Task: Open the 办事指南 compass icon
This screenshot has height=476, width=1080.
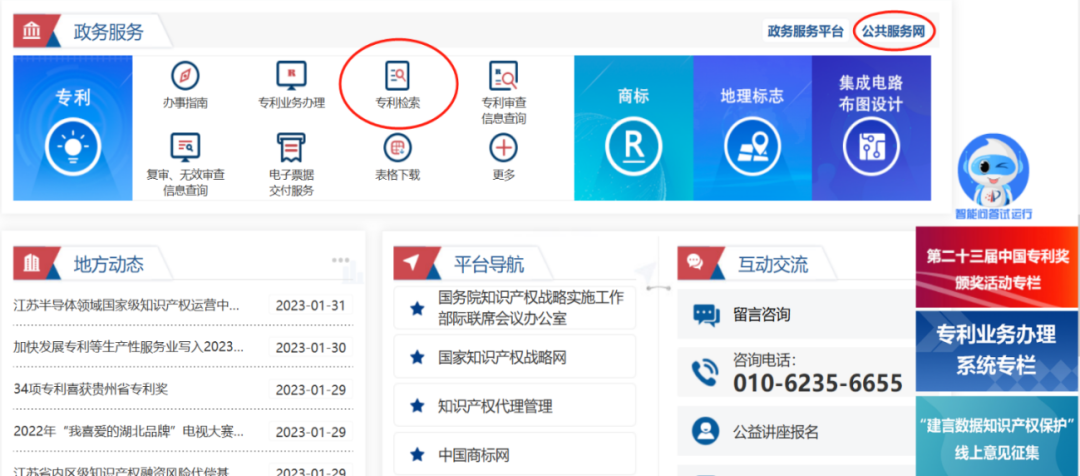Action: point(185,76)
